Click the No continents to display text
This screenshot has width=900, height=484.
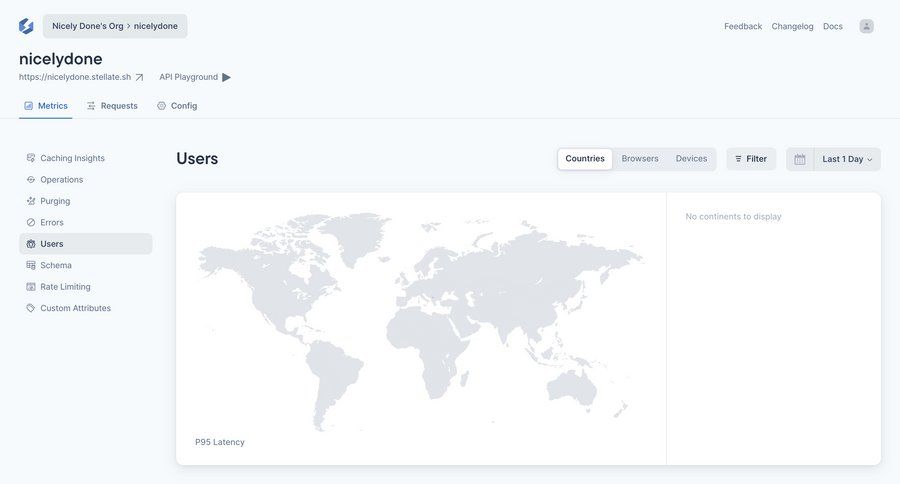(x=733, y=216)
